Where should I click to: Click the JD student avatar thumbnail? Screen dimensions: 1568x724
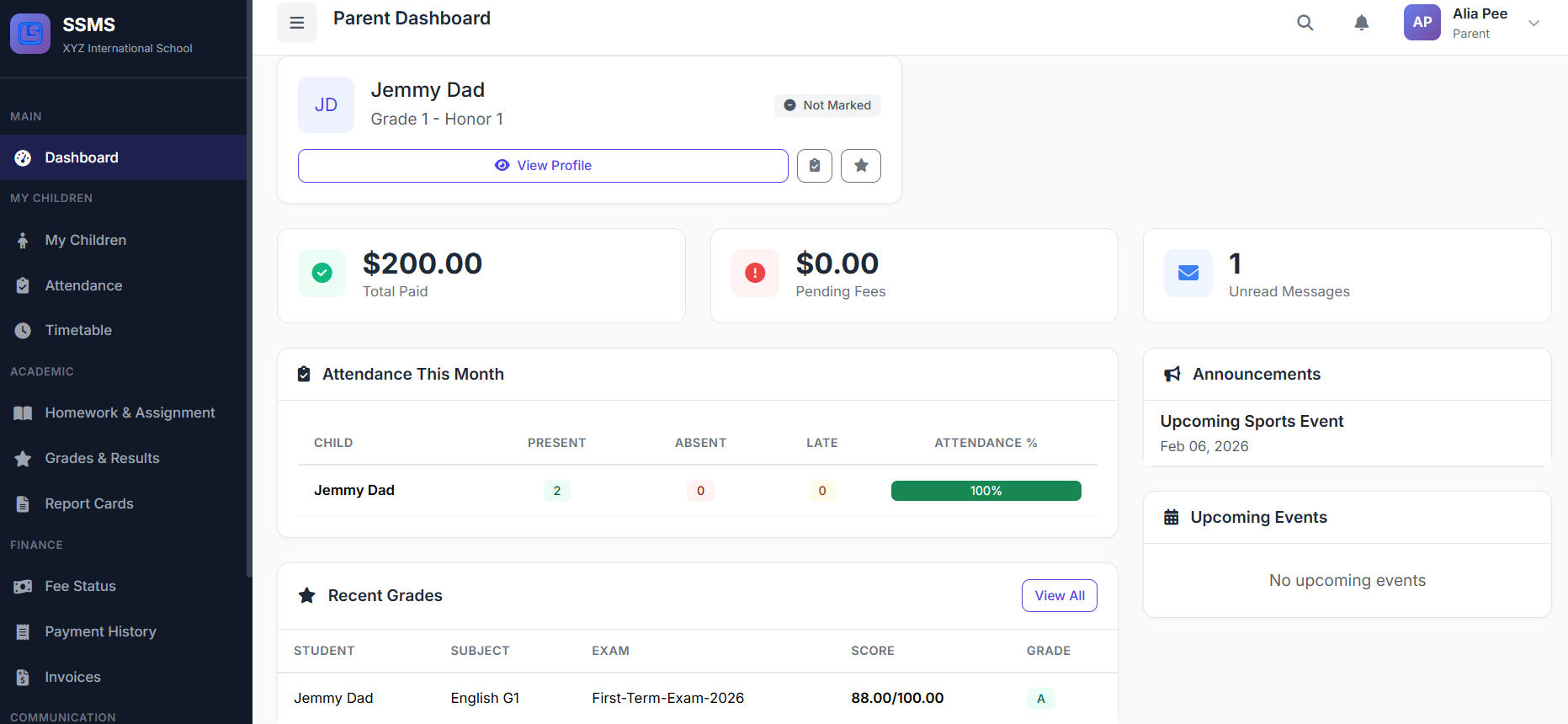click(x=326, y=105)
